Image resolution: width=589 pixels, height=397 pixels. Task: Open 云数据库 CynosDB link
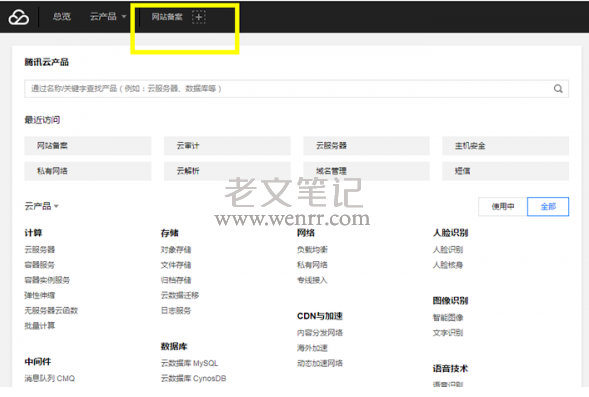[193, 378]
